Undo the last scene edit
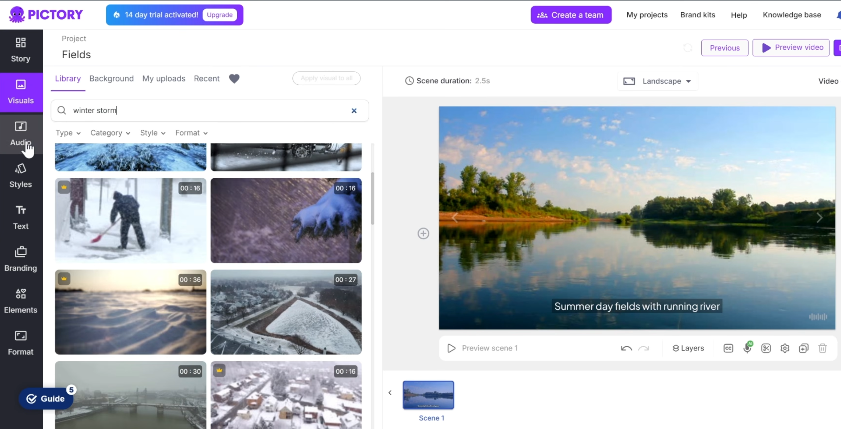The height and width of the screenshot is (429, 841). tap(626, 349)
